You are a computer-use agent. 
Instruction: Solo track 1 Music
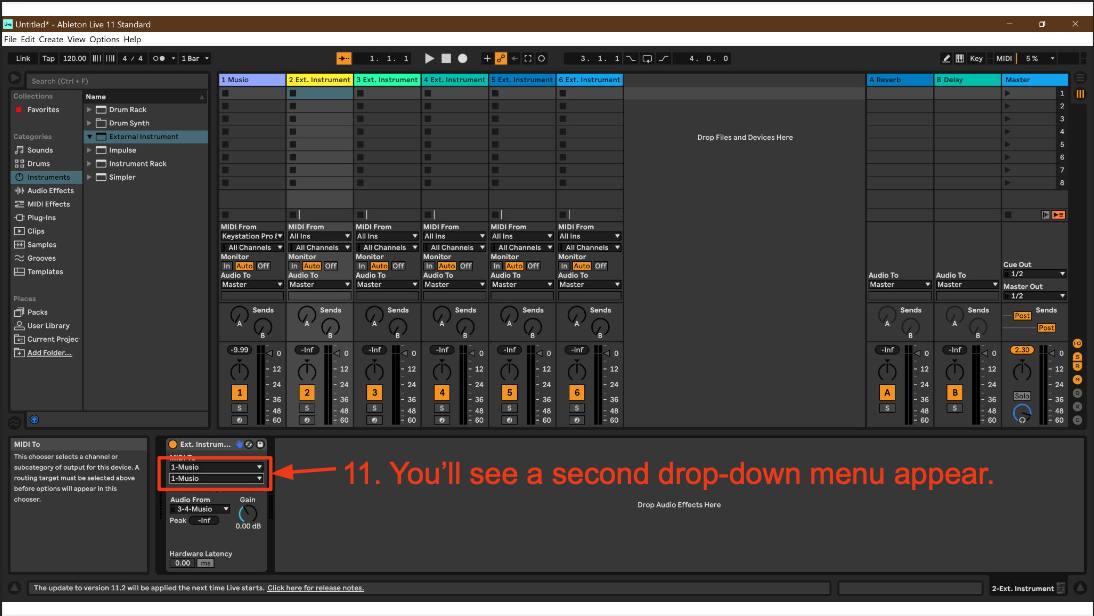click(x=239, y=408)
